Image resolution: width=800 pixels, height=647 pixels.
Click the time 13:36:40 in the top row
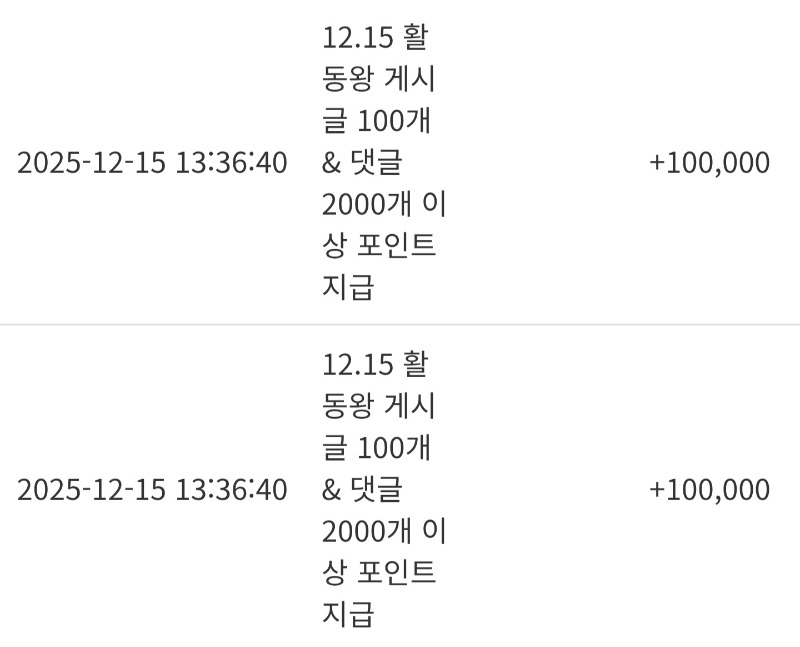tap(231, 163)
